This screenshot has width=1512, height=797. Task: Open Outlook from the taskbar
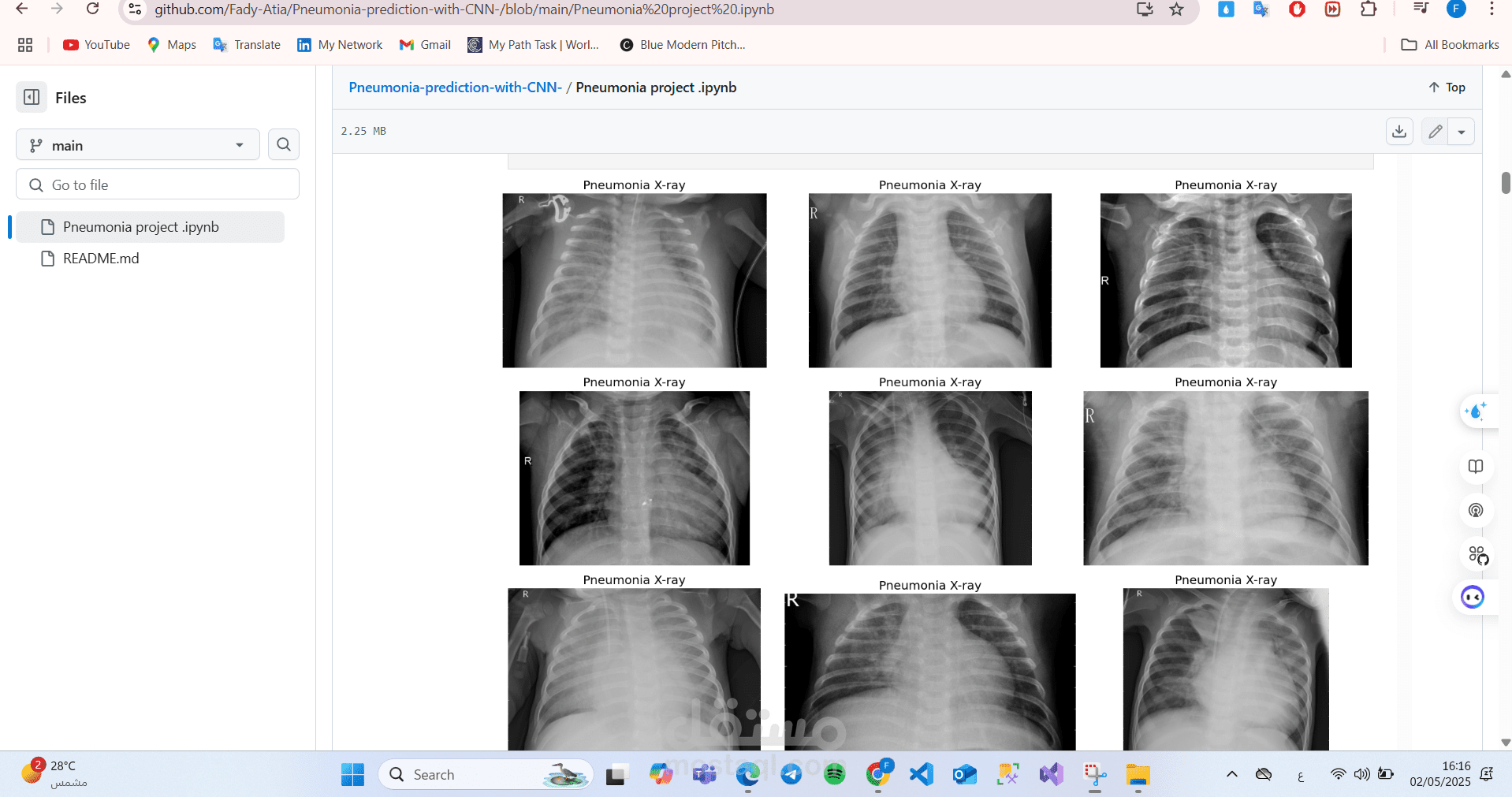click(x=964, y=775)
